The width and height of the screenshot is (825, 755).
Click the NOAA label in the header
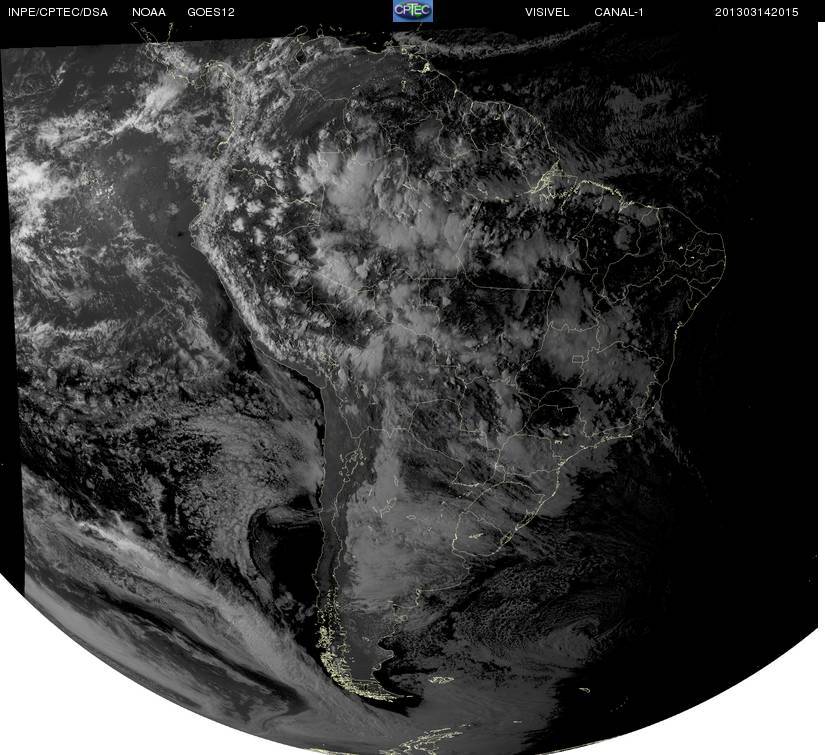149,12
